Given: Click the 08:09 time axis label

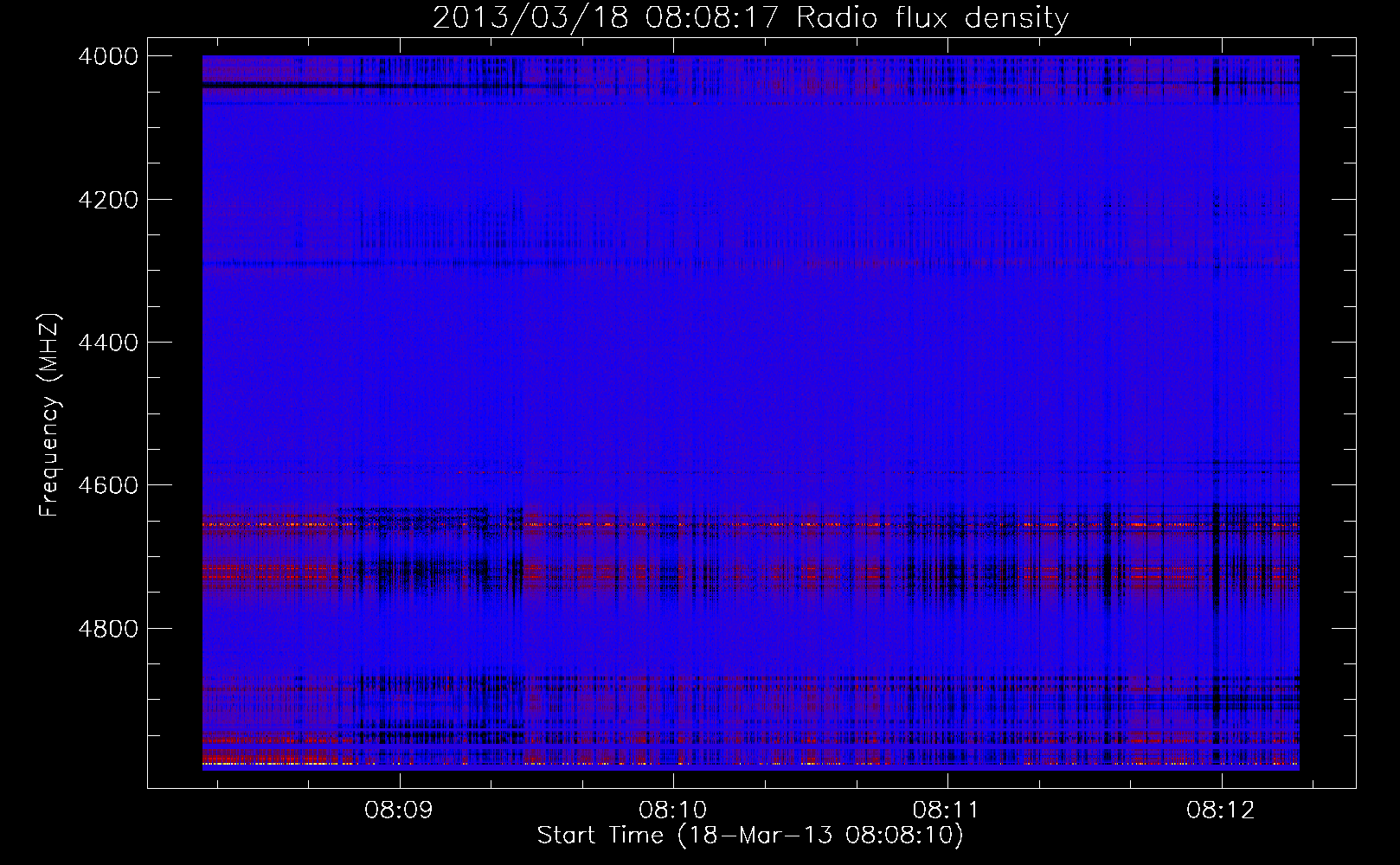Looking at the screenshot, I should pos(399,811).
